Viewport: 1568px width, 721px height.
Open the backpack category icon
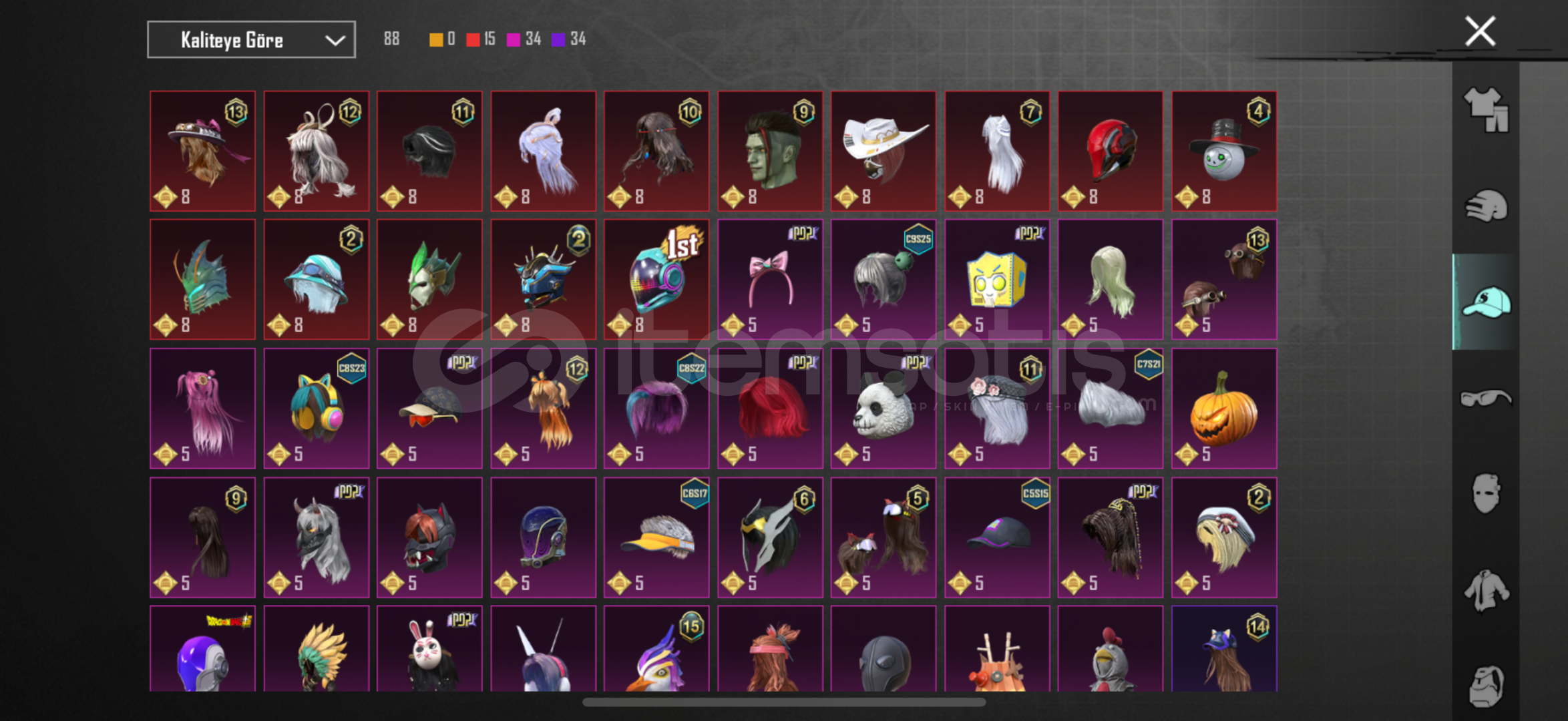pos(1486,686)
